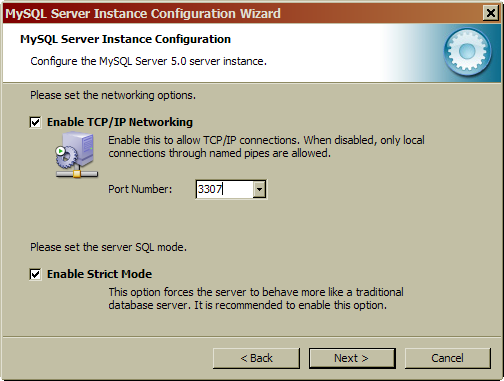The width and height of the screenshot is (504, 381).
Task: Click the strict mode description text
Action: tap(256, 299)
